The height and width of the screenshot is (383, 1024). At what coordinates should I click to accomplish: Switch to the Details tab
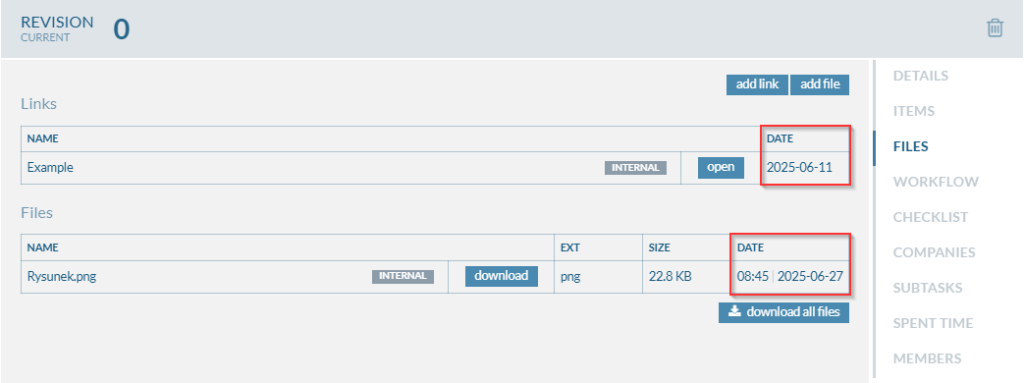tap(920, 76)
